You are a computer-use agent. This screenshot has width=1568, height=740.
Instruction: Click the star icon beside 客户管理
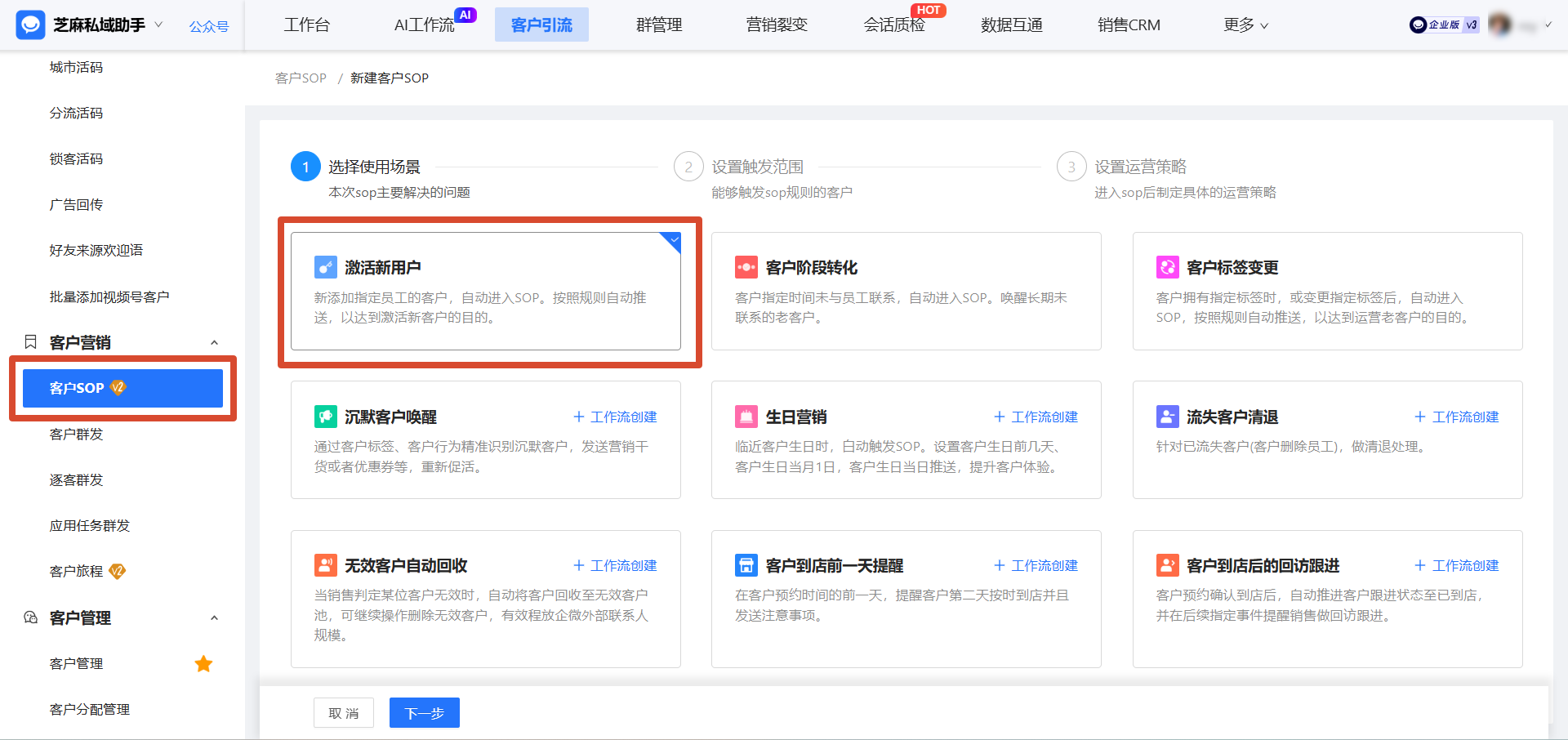(203, 664)
